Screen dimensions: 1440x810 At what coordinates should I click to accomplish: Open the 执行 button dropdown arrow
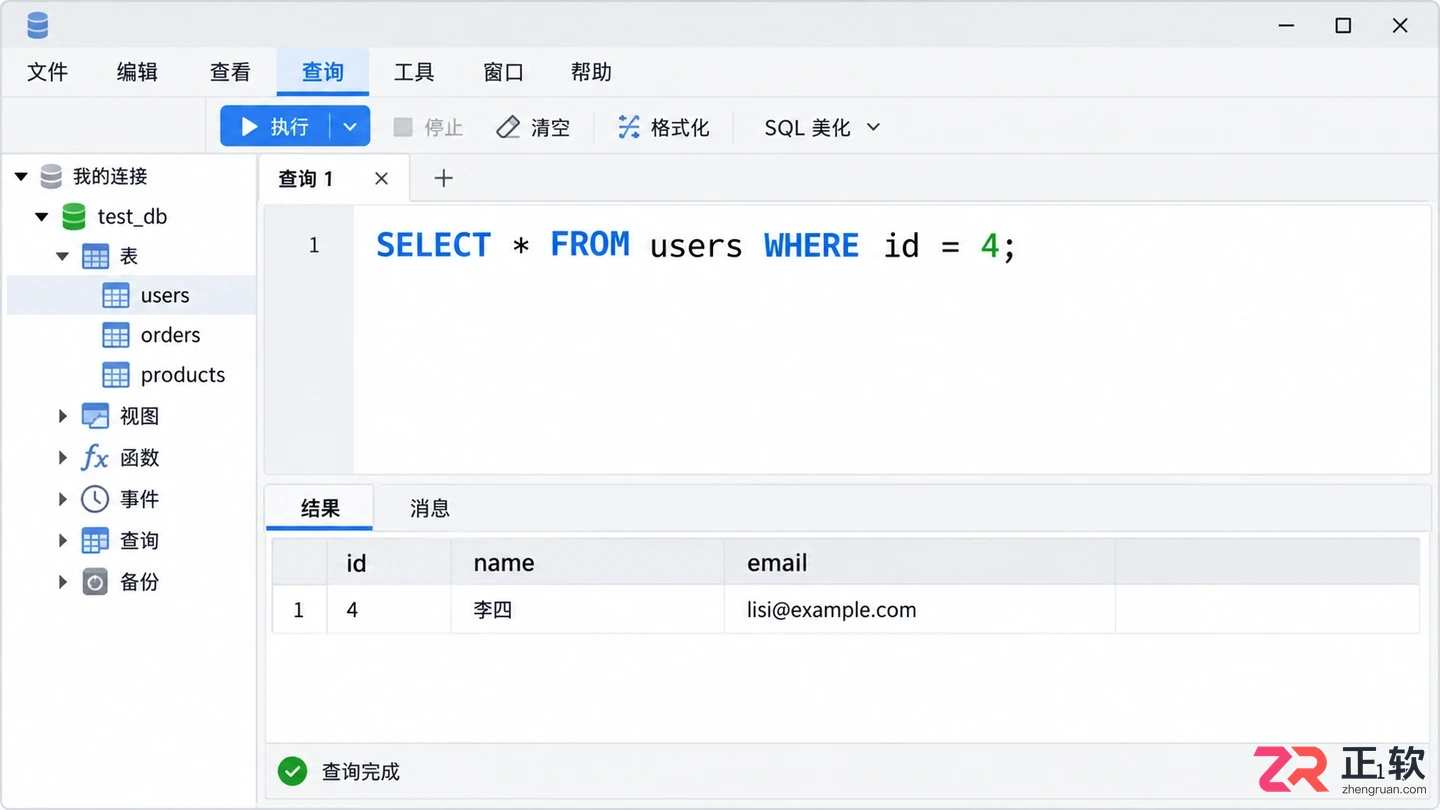click(x=350, y=127)
